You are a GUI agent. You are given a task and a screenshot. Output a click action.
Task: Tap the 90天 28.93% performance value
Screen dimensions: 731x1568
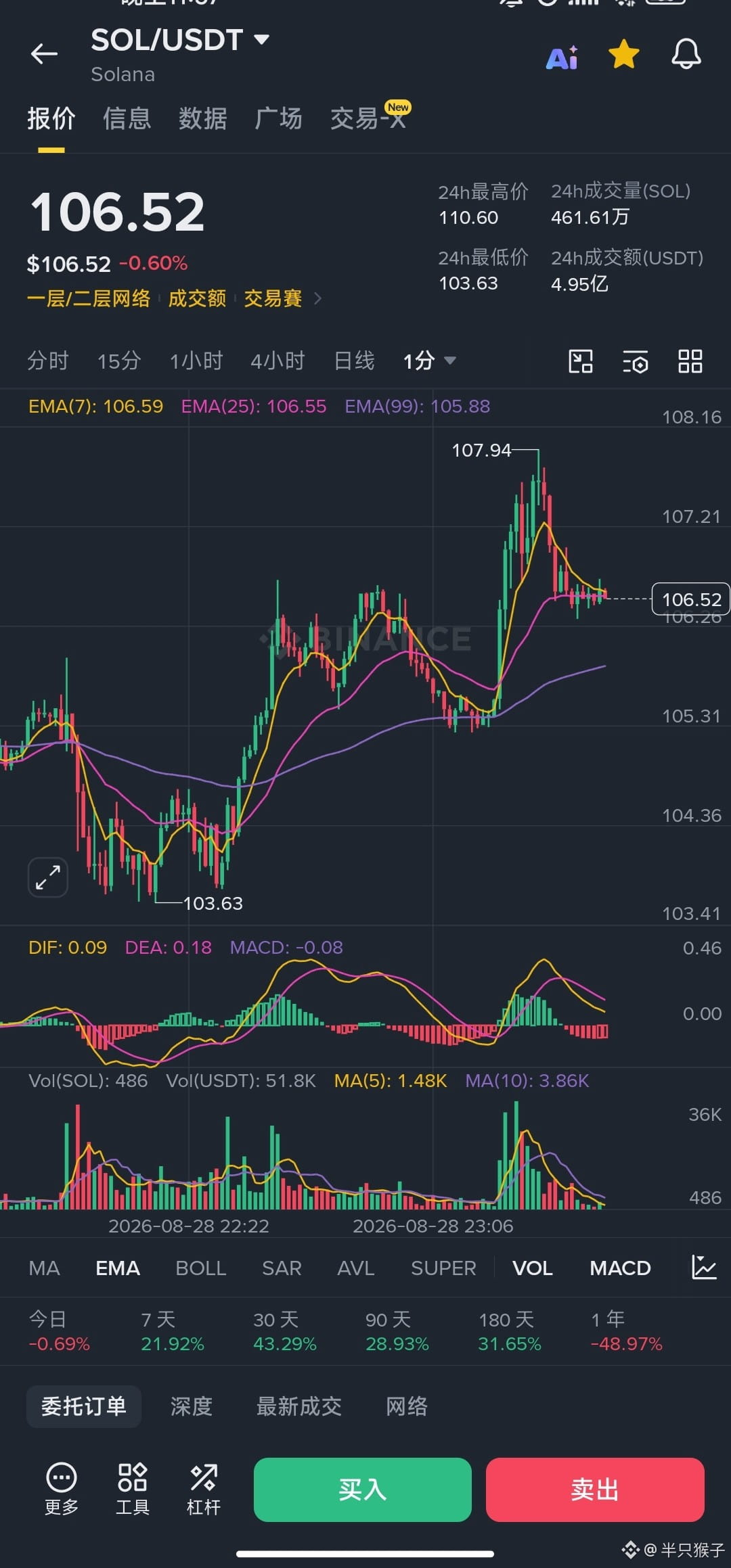tap(397, 1343)
